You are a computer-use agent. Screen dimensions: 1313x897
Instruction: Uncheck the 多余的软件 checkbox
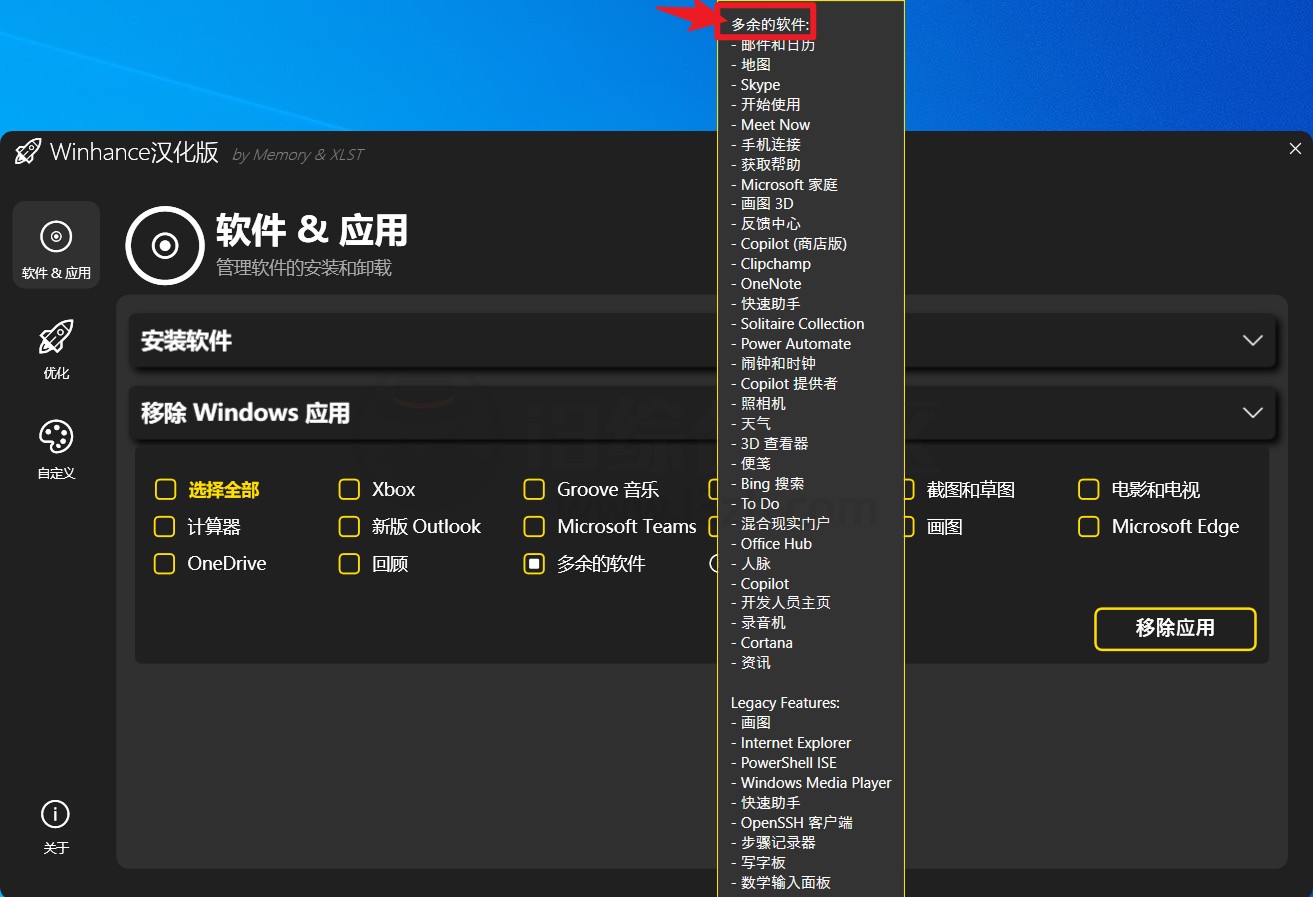coord(533,563)
